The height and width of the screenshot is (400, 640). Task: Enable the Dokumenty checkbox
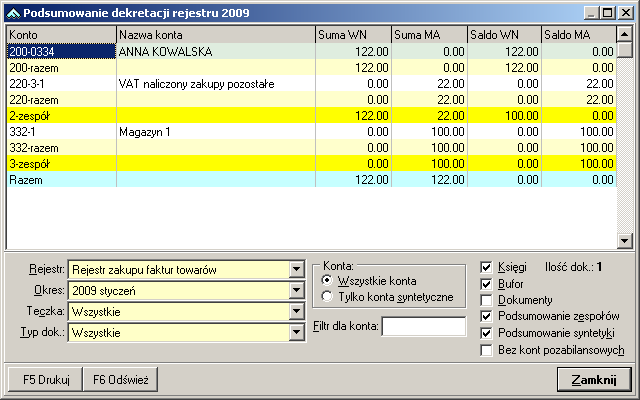(x=487, y=300)
